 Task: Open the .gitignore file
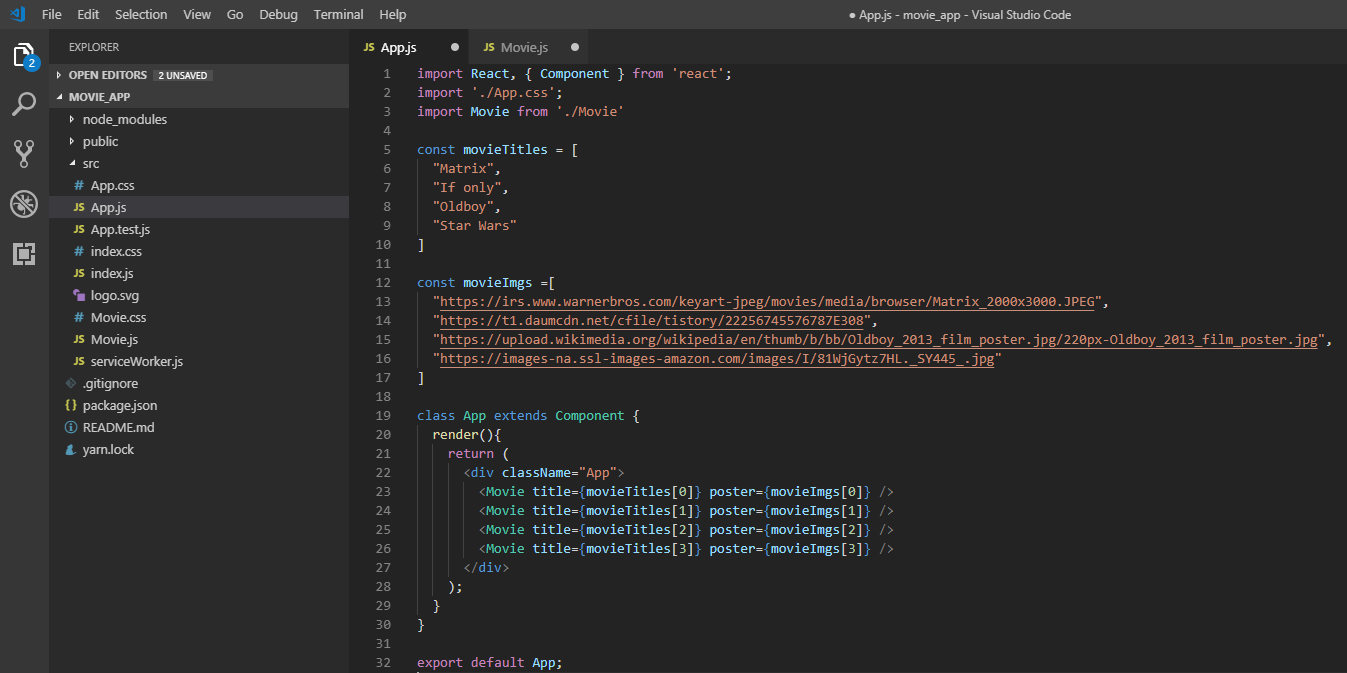[x=199, y=383]
